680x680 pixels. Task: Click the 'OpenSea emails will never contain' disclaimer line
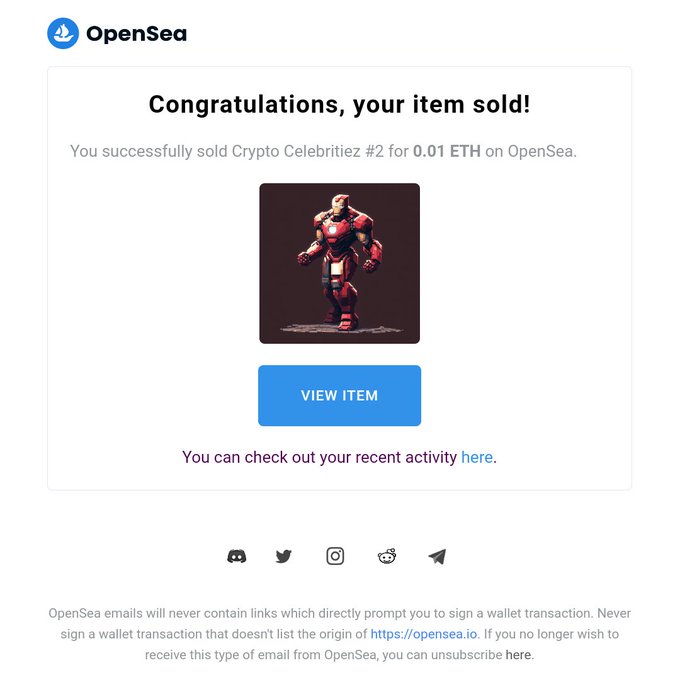[x=340, y=613]
